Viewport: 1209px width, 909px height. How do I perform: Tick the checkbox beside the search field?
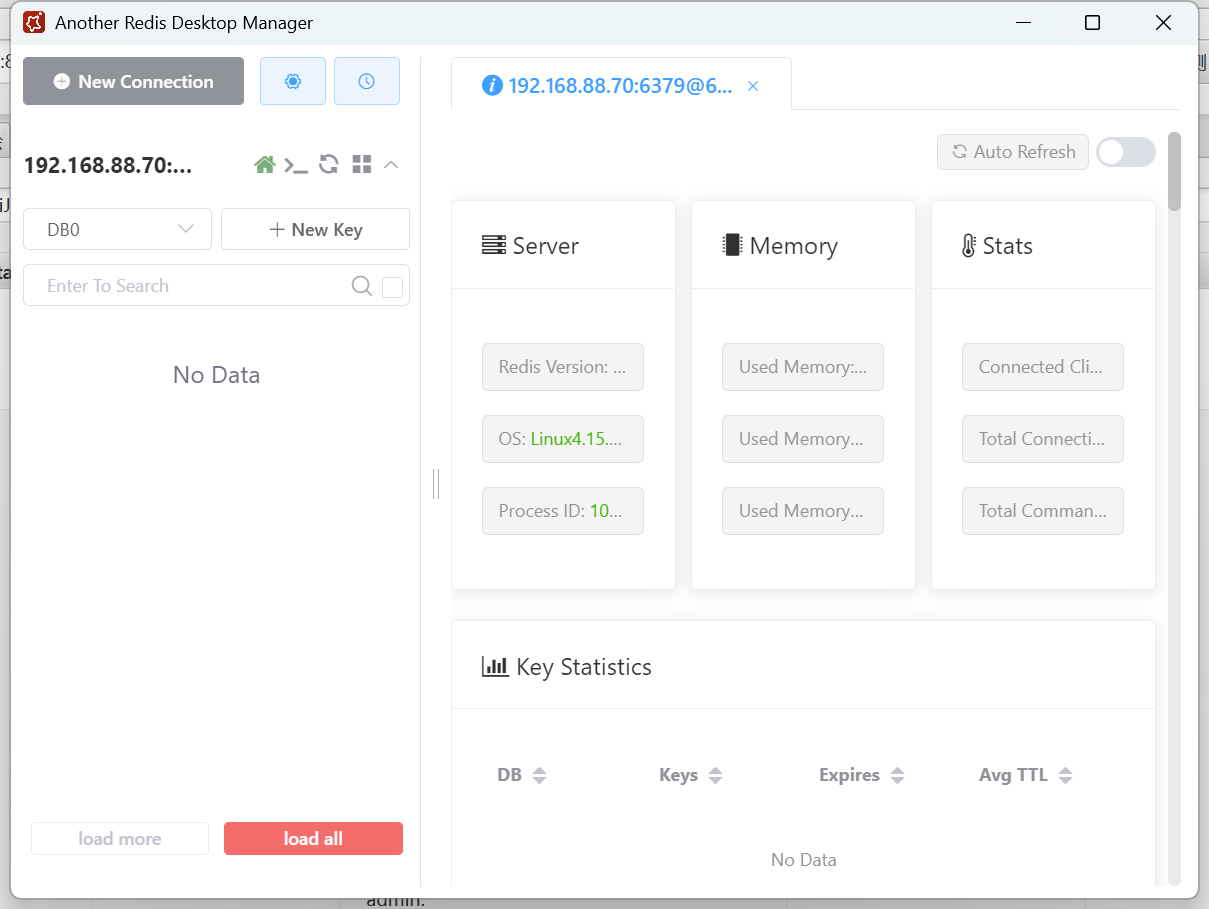click(393, 287)
